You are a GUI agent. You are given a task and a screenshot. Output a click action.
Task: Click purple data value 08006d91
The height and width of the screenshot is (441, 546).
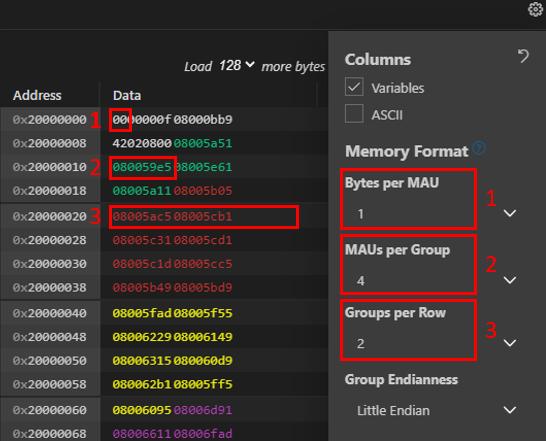click(203, 410)
